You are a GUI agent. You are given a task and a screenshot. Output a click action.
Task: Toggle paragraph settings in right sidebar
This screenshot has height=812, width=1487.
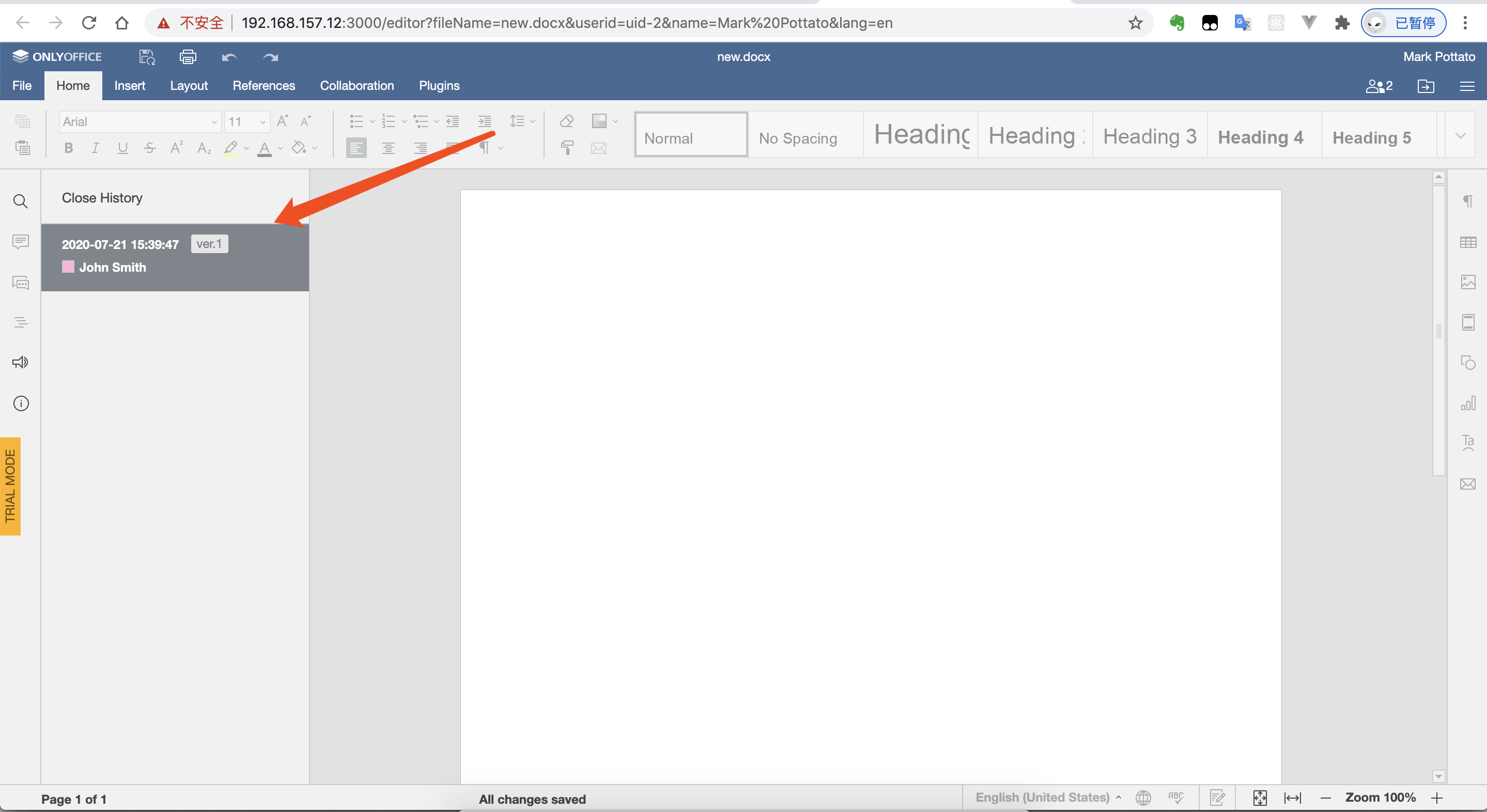[1467, 201]
